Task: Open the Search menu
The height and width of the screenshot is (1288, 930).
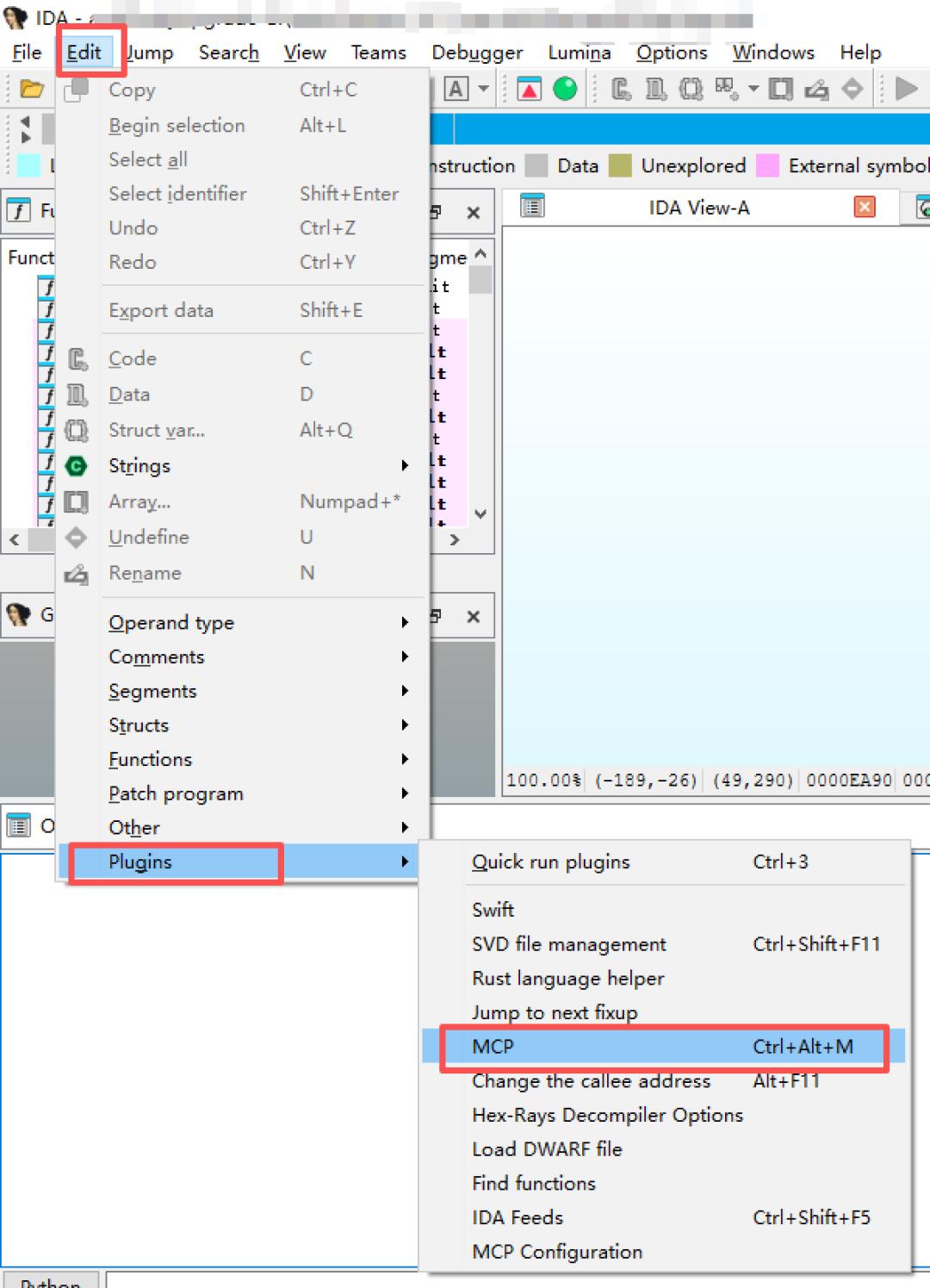Action: point(229,53)
